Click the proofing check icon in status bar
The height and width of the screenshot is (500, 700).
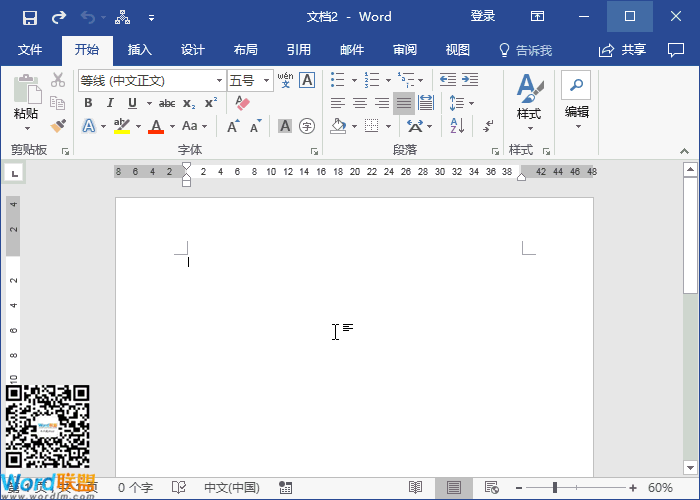(x=179, y=488)
